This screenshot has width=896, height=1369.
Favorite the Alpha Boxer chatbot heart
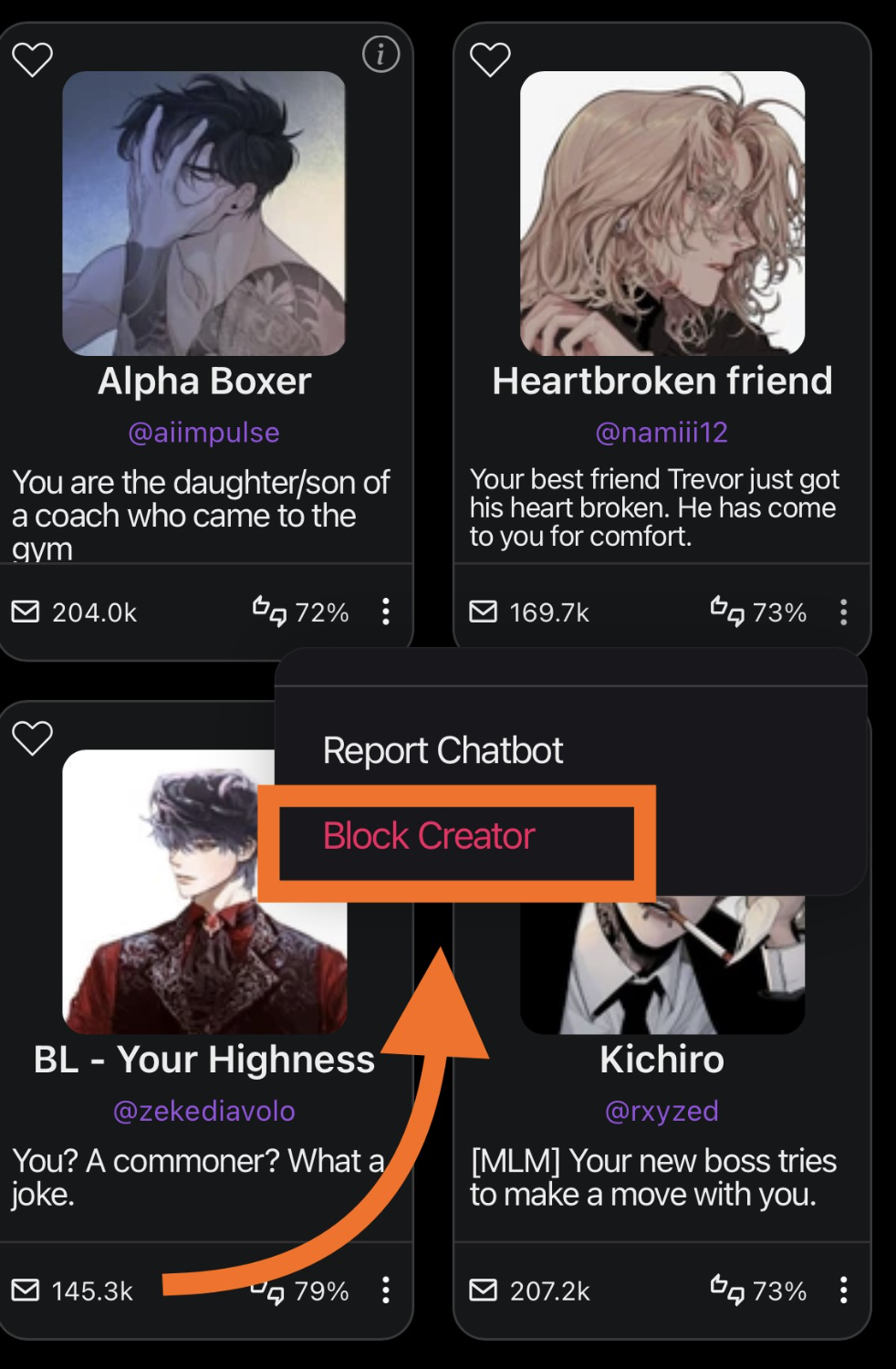pyautogui.click(x=32, y=59)
